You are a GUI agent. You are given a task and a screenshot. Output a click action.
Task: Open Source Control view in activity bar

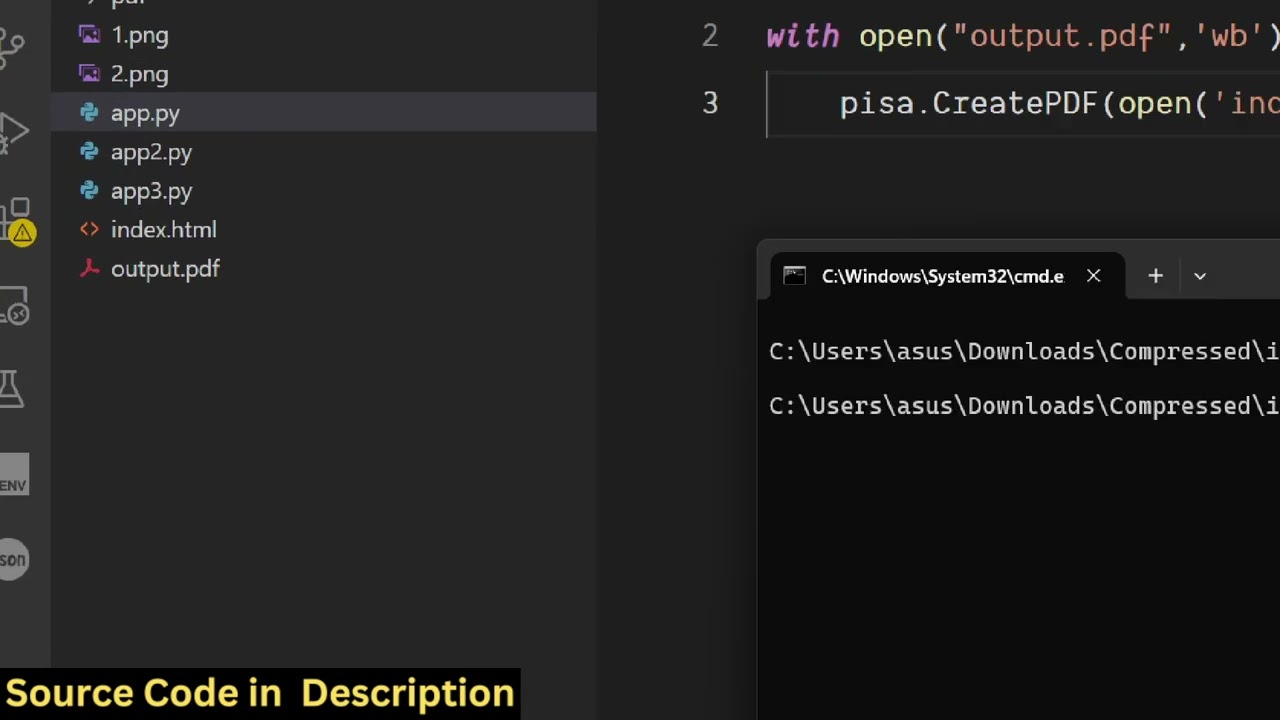click(12, 46)
